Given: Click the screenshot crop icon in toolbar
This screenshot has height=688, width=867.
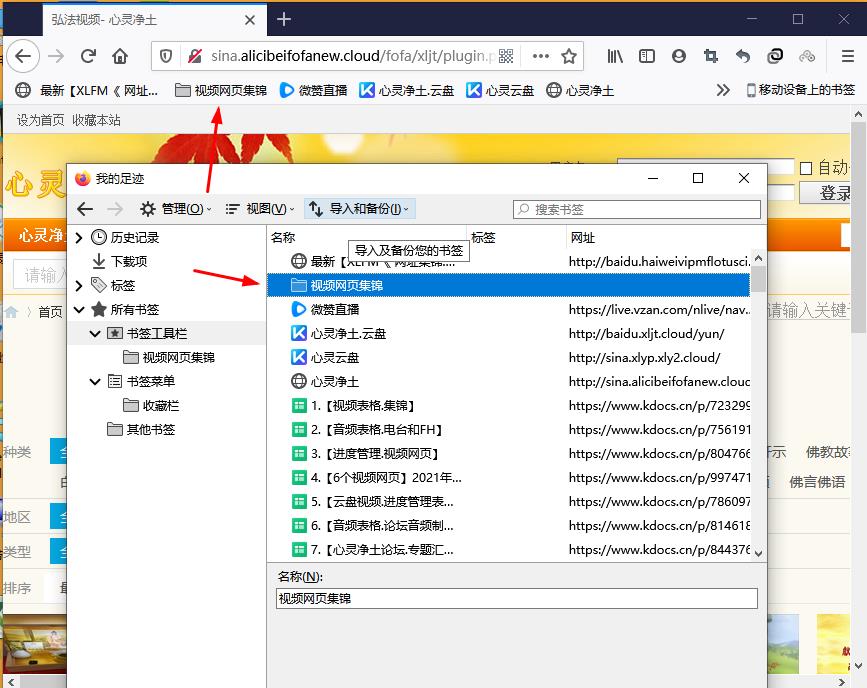Looking at the screenshot, I should (711, 56).
